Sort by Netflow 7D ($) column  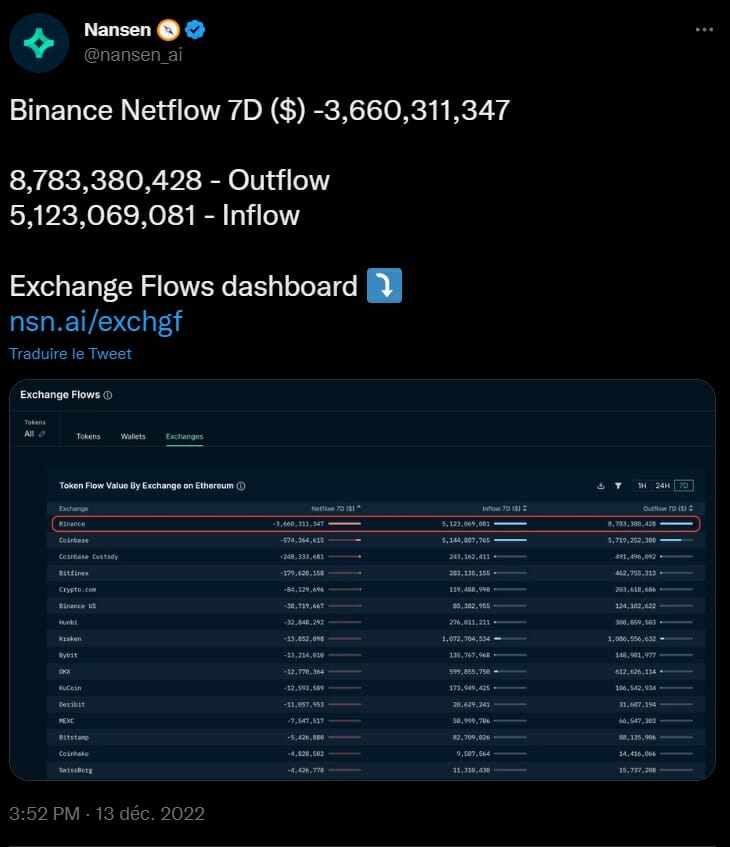click(336, 508)
